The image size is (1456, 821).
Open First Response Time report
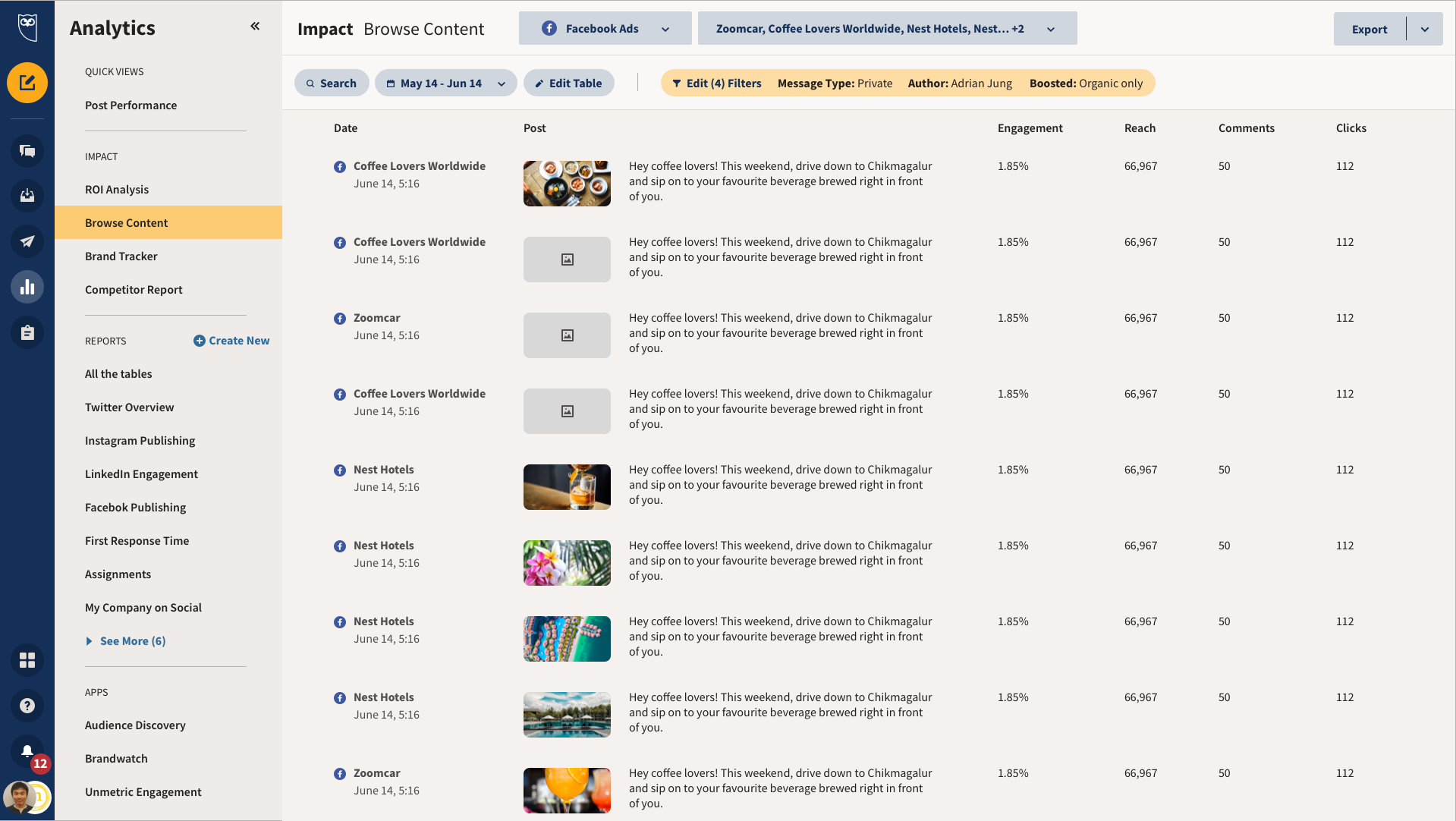point(137,541)
